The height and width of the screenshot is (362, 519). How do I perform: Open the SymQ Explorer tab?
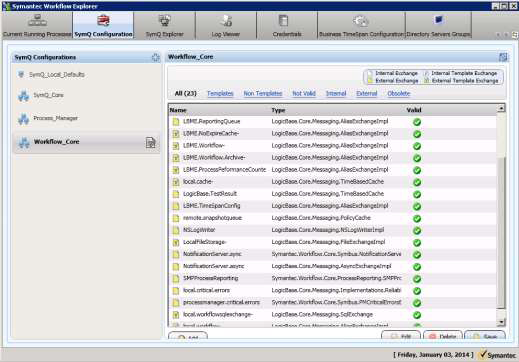coord(164,26)
